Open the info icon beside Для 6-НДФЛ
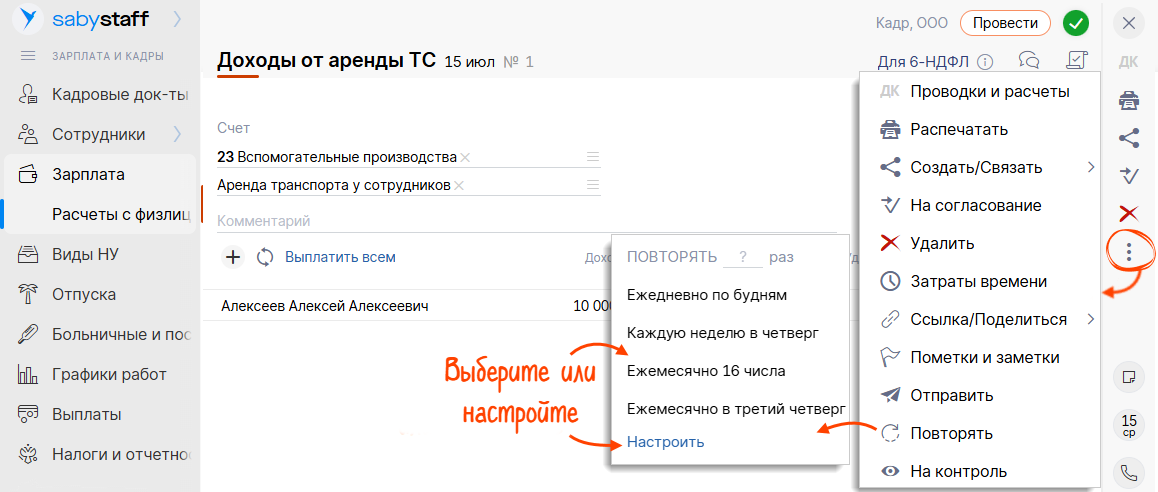Image resolution: width=1158 pixels, height=492 pixels. [x=984, y=62]
